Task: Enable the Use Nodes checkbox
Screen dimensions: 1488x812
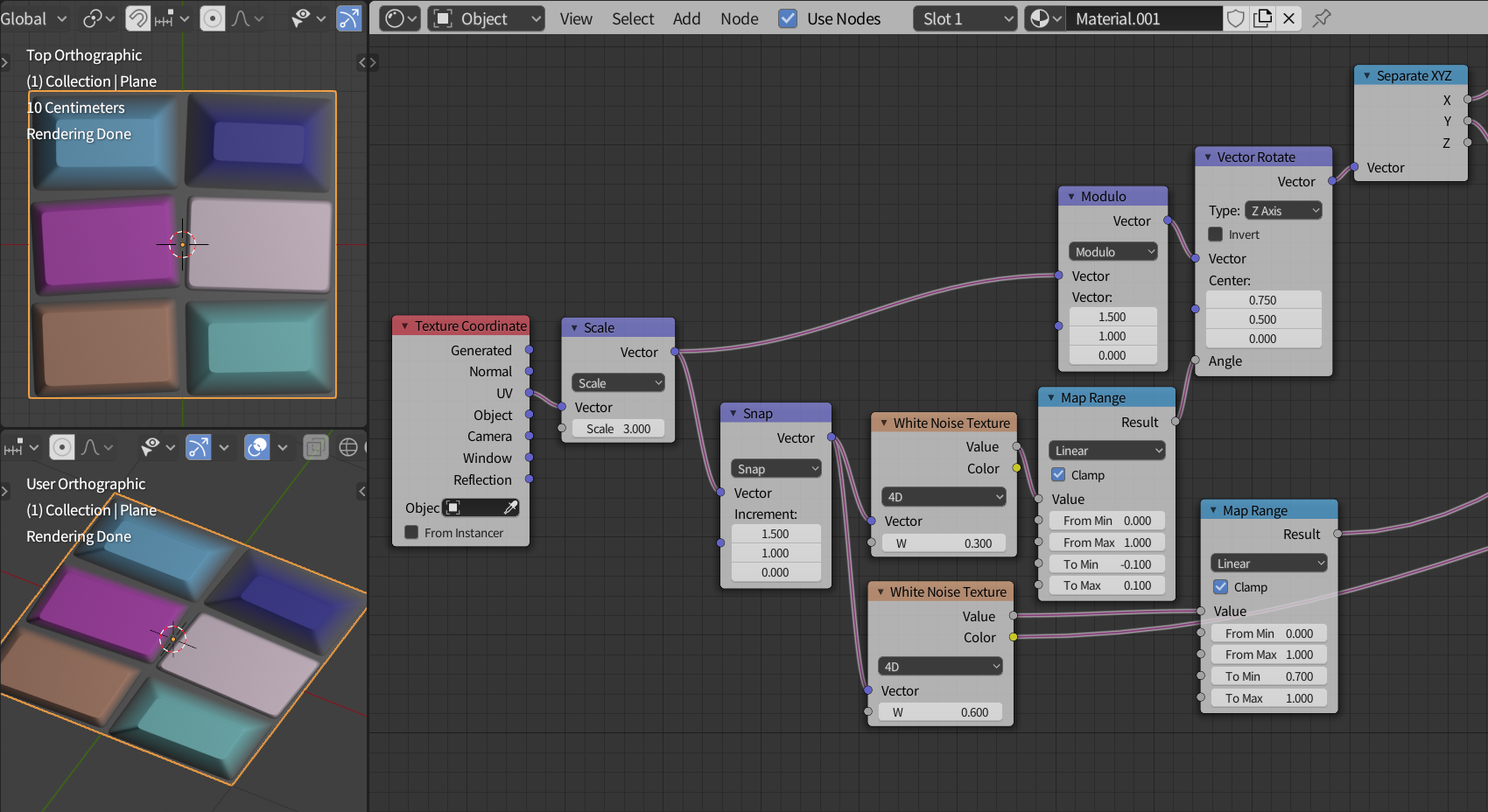Action: point(789,18)
